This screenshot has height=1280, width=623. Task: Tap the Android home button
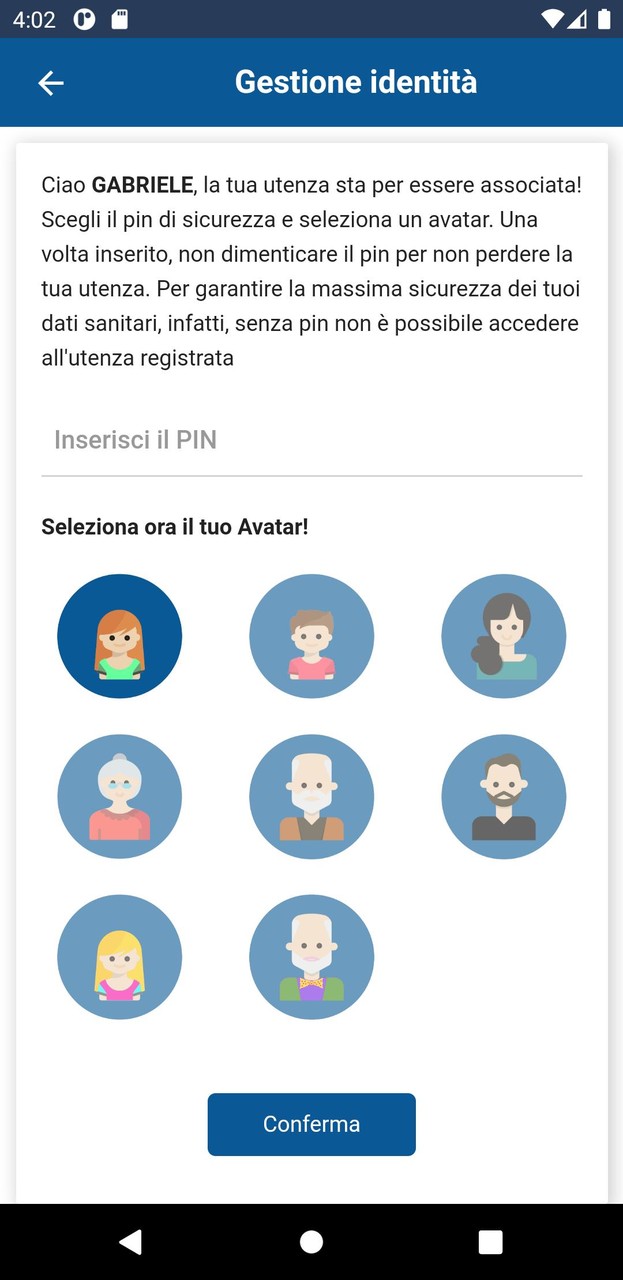point(311,1241)
